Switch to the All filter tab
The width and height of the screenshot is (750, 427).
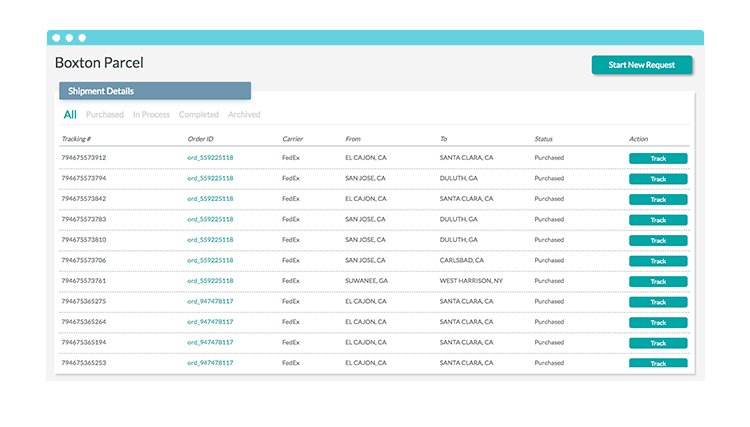coord(70,114)
